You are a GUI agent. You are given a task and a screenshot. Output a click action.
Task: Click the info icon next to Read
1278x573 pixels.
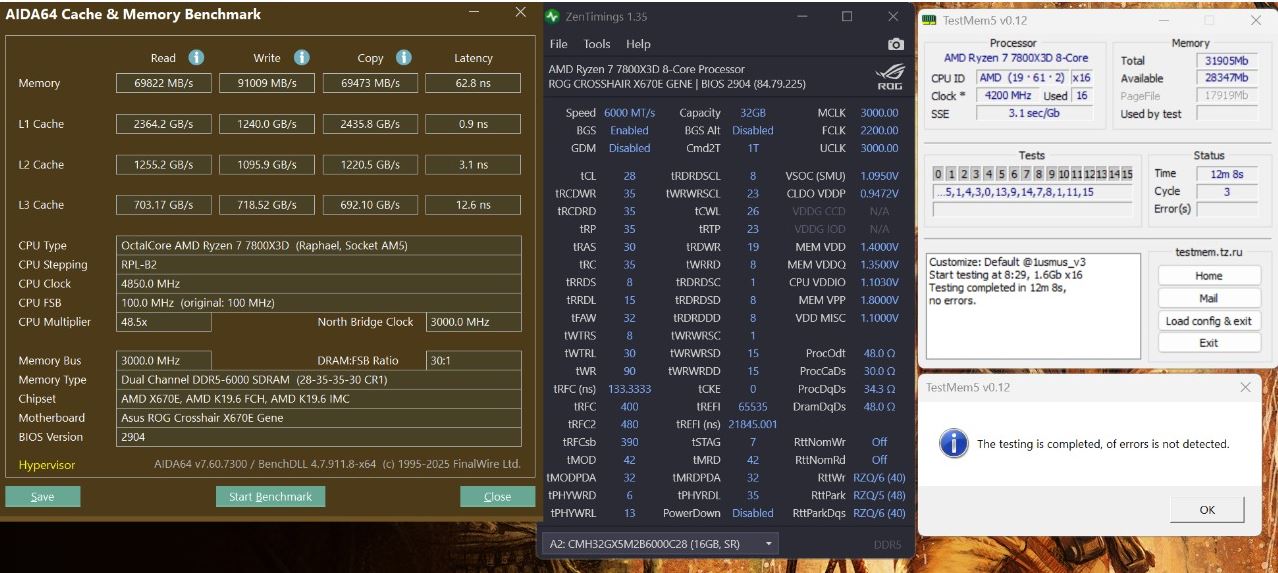(197, 58)
